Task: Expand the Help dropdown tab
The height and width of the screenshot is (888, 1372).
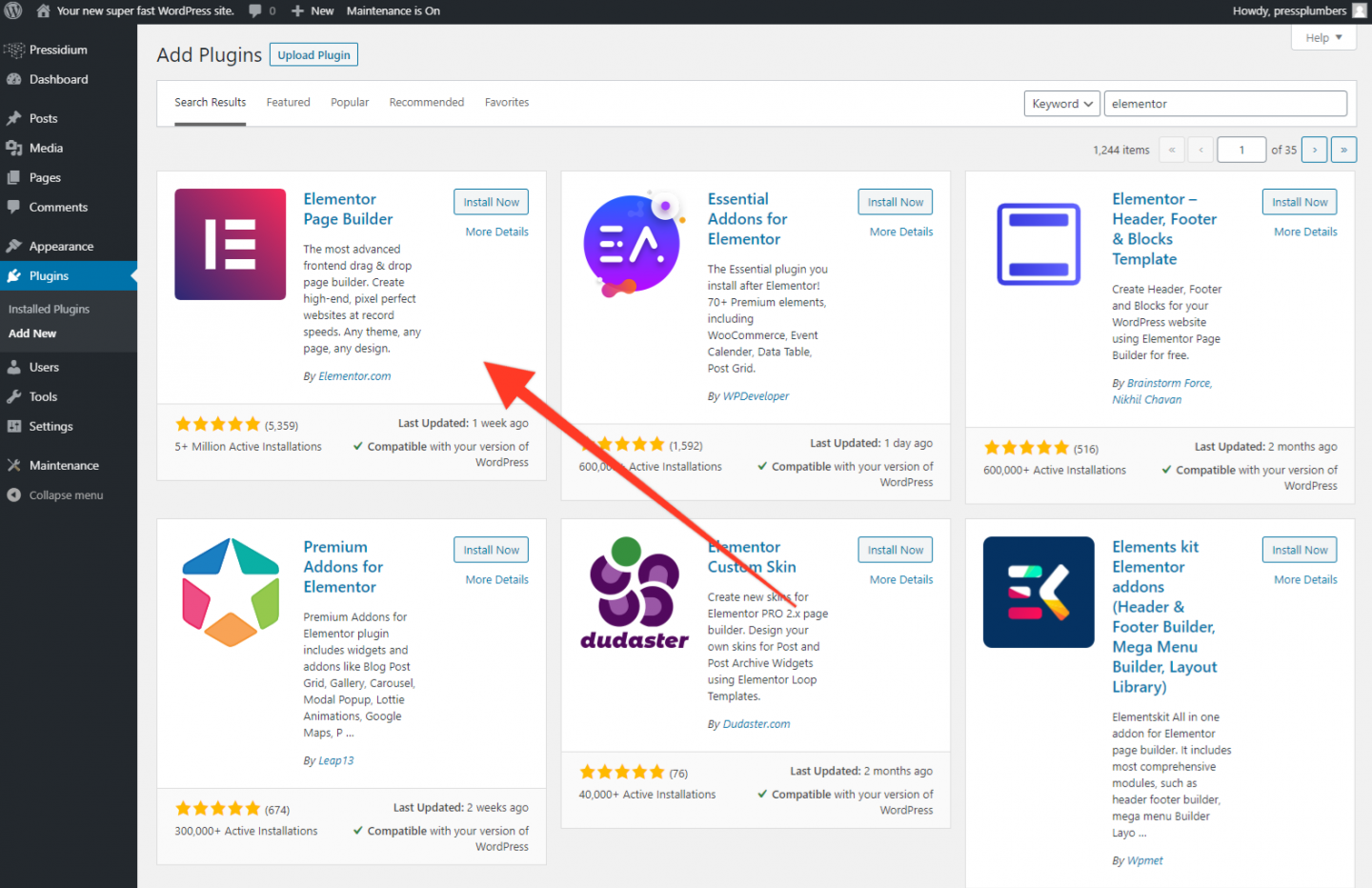Action: coord(1323,37)
